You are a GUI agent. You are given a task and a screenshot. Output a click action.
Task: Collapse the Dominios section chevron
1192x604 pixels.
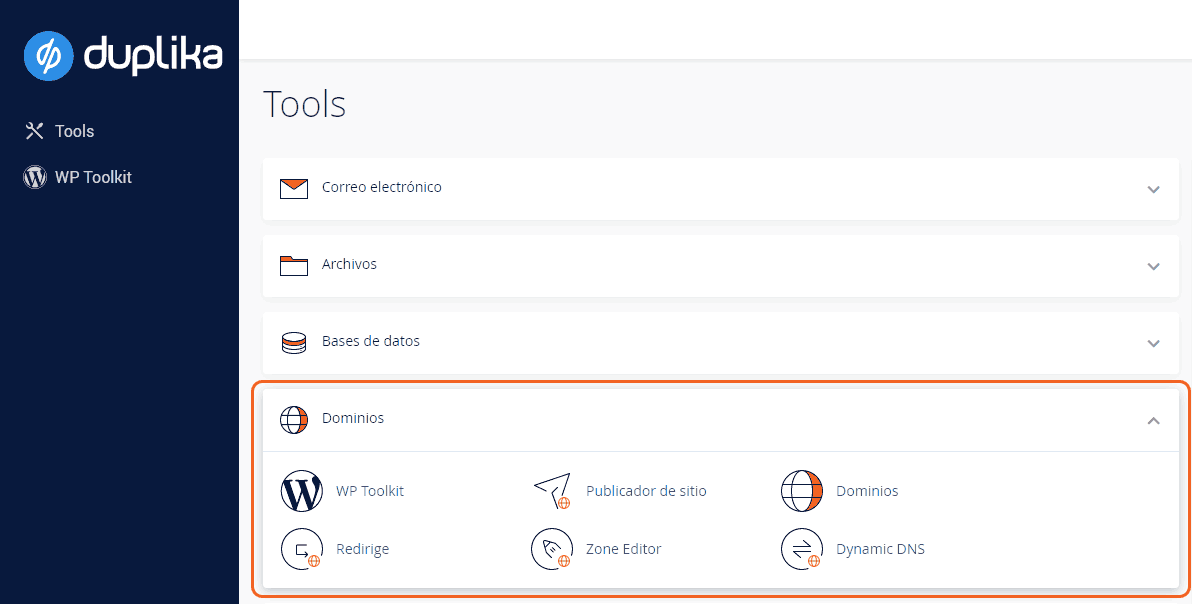pyautogui.click(x=1153, y=420)
